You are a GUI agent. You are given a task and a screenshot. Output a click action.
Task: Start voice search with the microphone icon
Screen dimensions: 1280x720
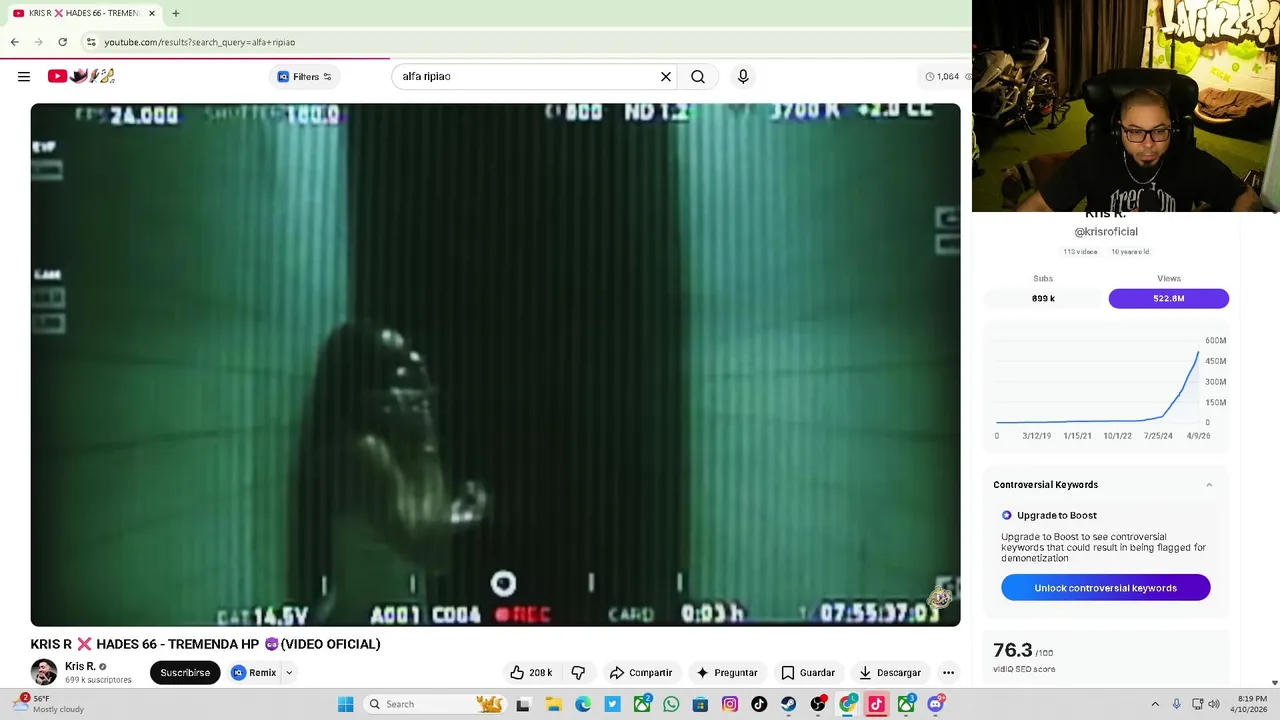click(743, 76)
